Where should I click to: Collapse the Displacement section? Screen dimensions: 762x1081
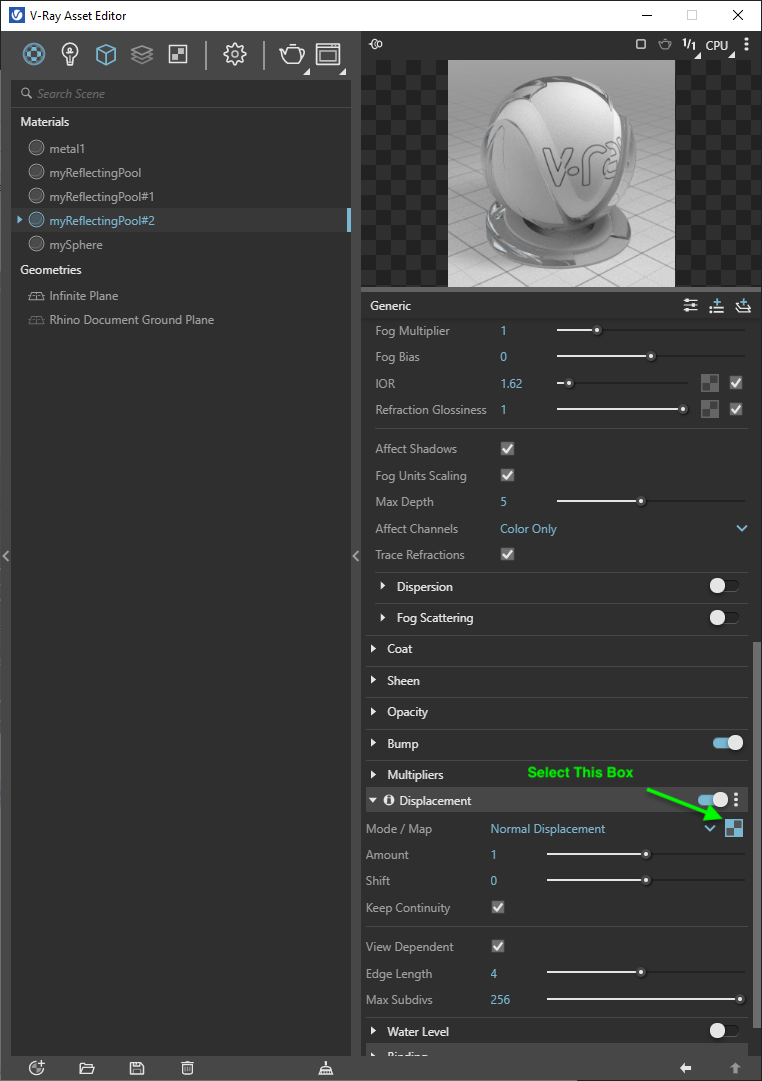pos(373,800)
